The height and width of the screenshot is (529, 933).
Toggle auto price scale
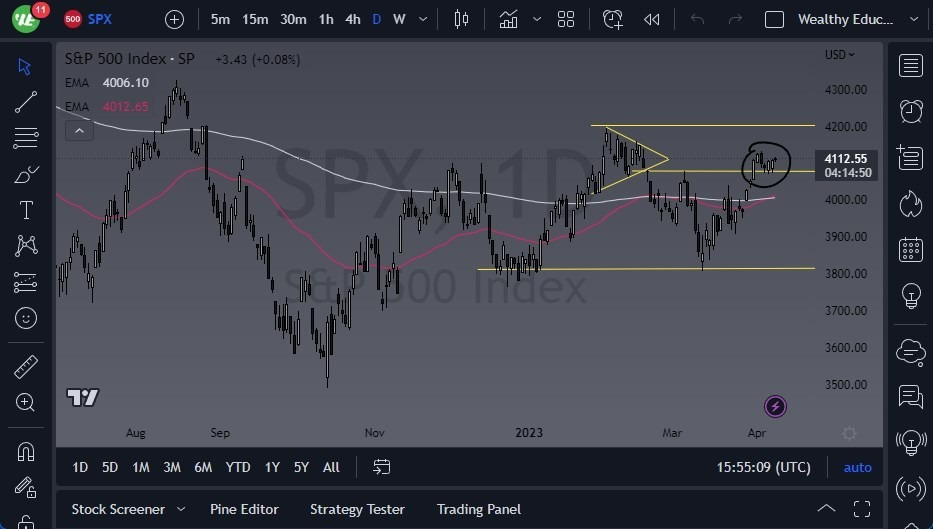click(x=857, y=468)
